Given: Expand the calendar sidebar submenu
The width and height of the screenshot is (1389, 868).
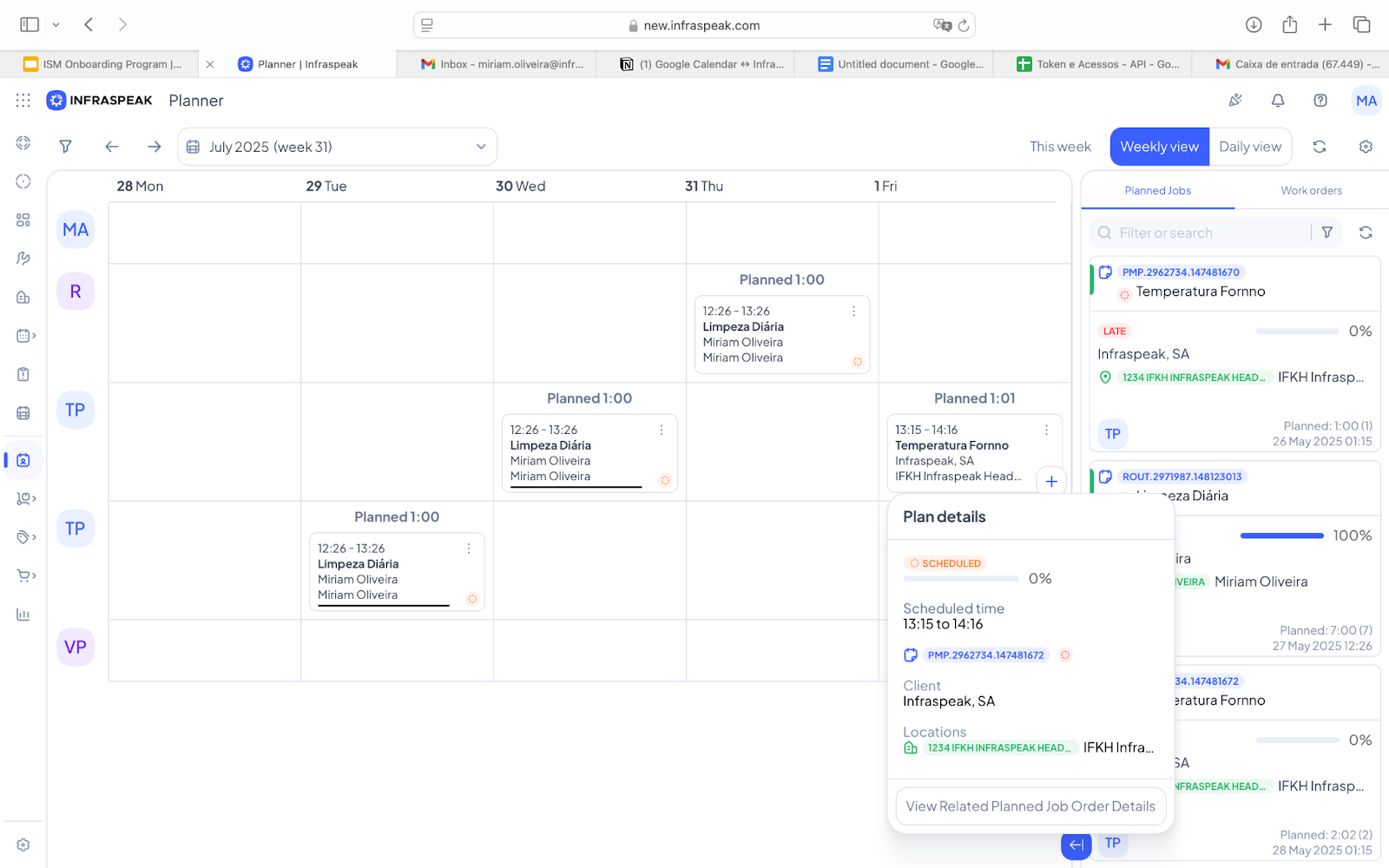Looking at the screenshot, I should (x=34, y=336).
